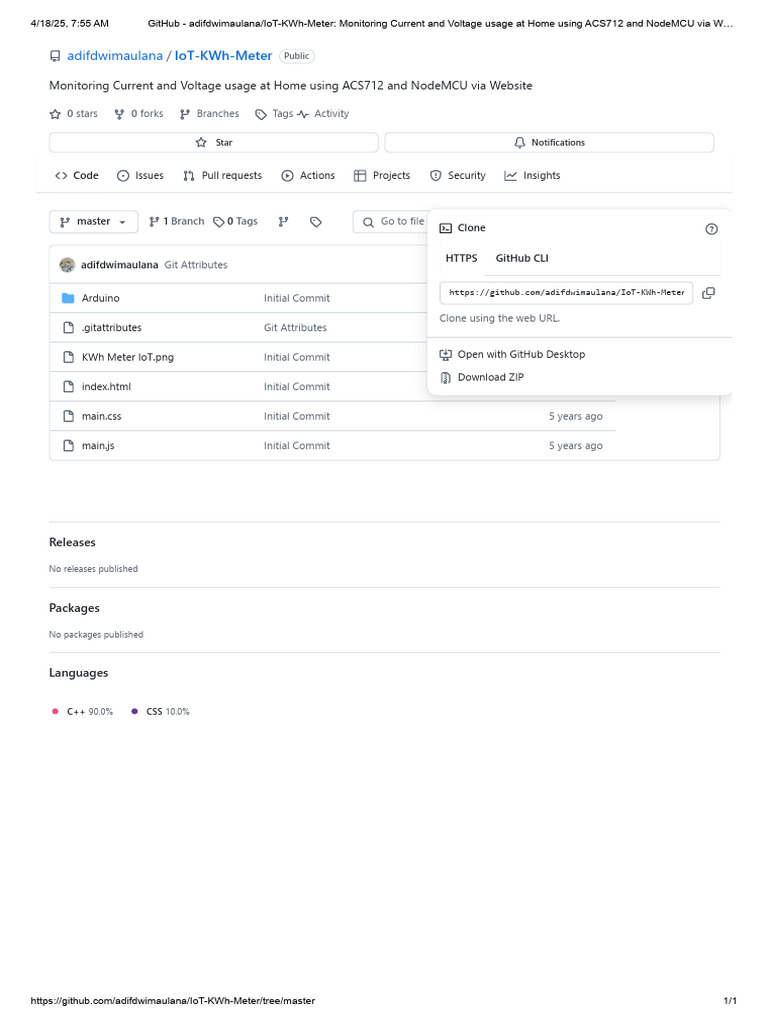Image resolution: width=768 pixels, height=1024 pixels.
Task: Switch to the Issues tab
Action: pos(140,176)
